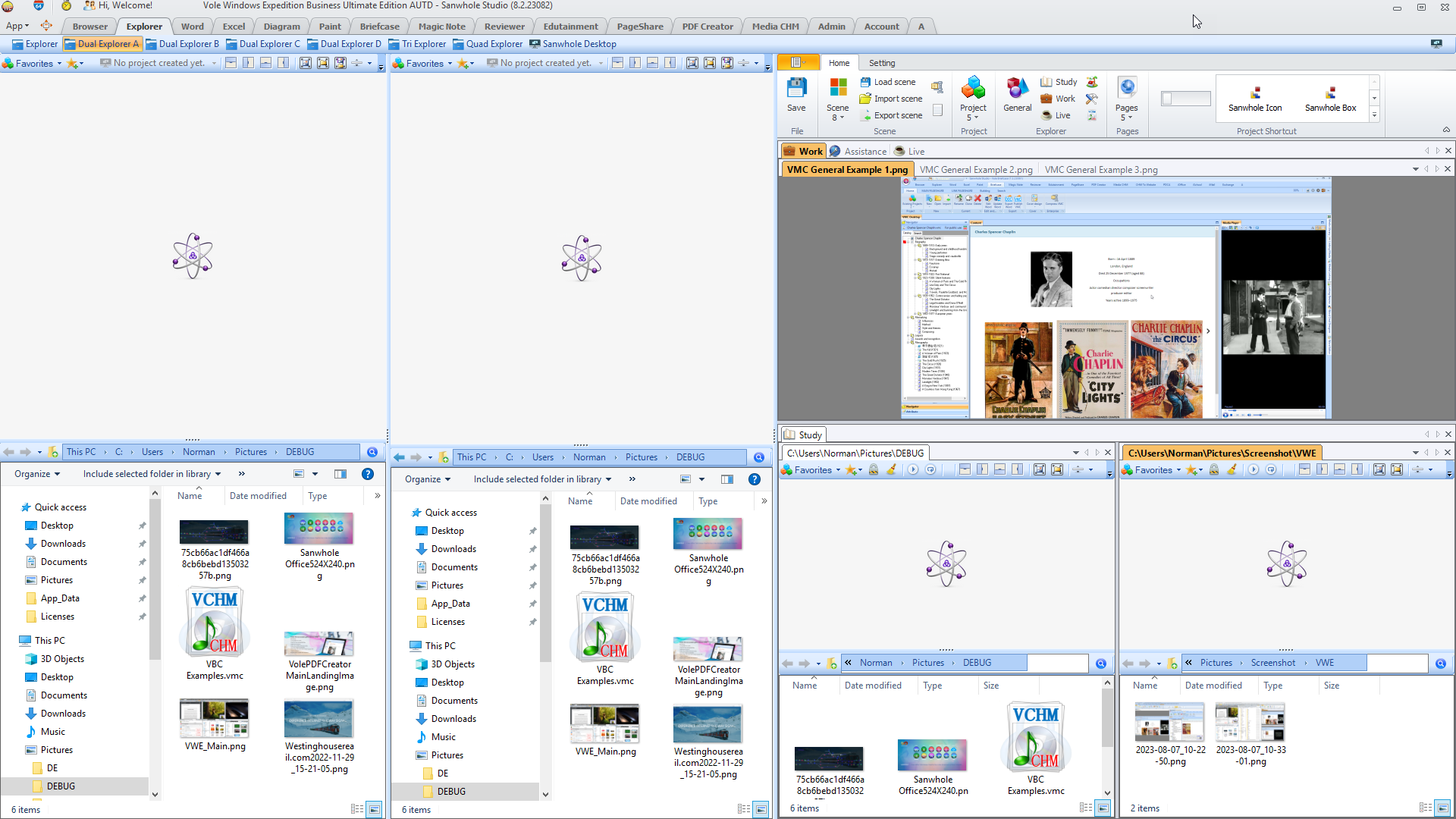
Task: Click add-favorite star in middle explorer pane
Action: point(465,64)
